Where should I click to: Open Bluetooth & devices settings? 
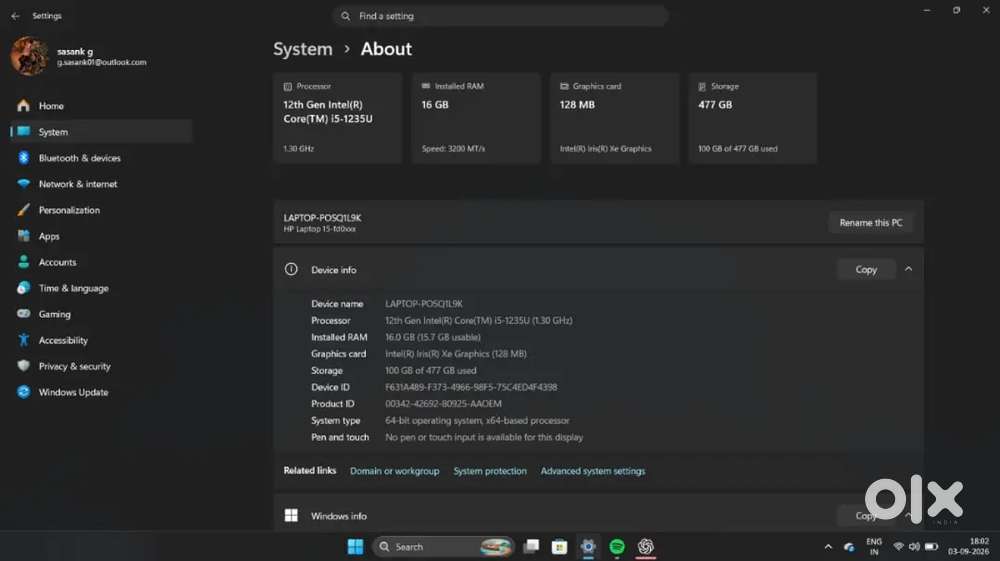79,158
